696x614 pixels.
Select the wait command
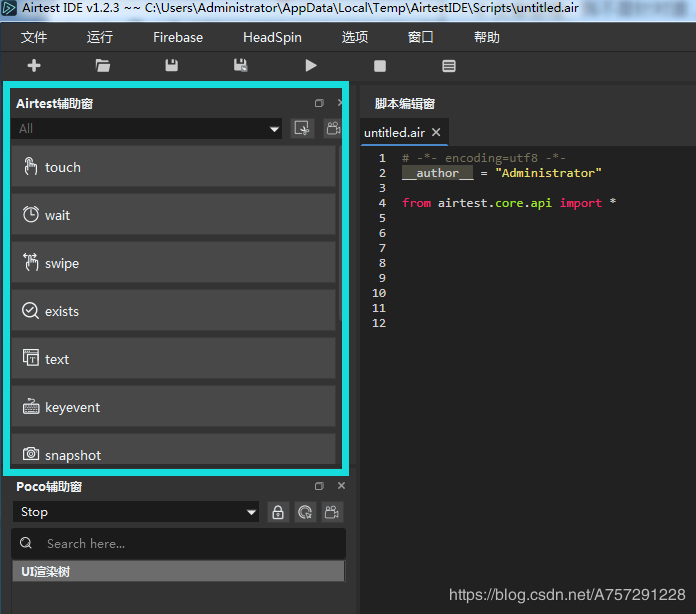[173, 215]
